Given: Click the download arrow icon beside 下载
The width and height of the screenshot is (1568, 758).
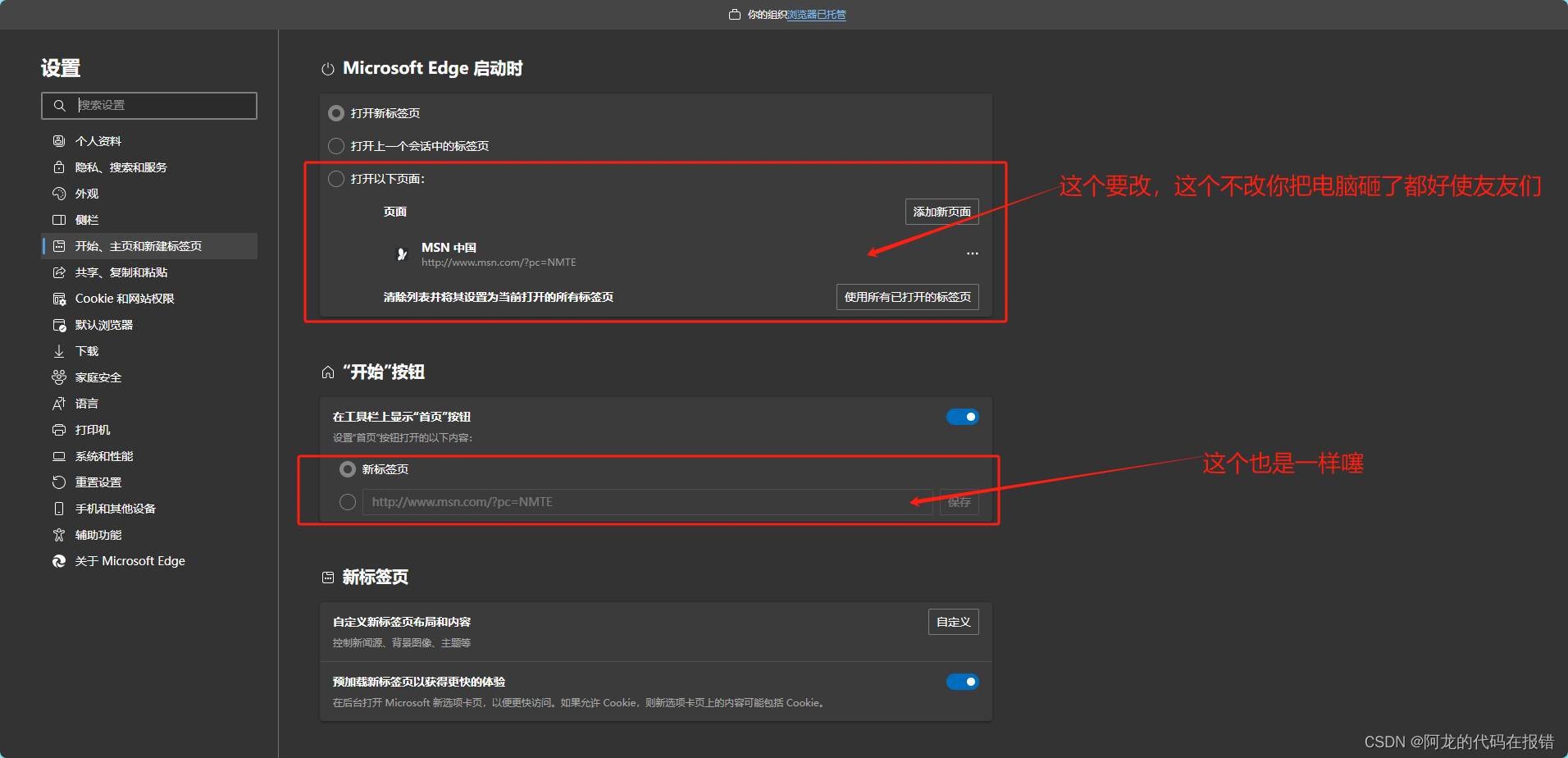Looking at the screenshot, I should (59, 351).
